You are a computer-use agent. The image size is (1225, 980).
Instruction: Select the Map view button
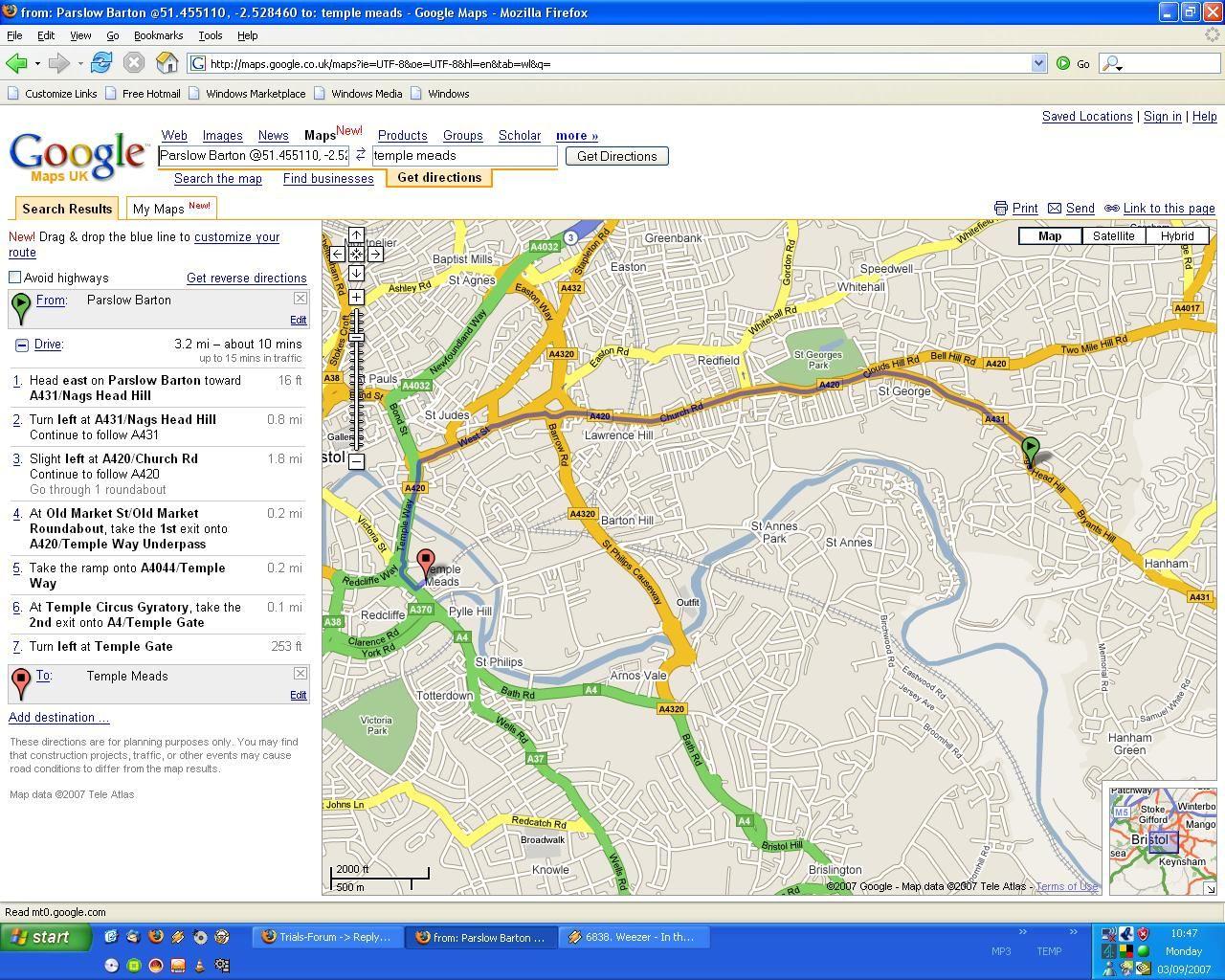[x=1050, y=235]
